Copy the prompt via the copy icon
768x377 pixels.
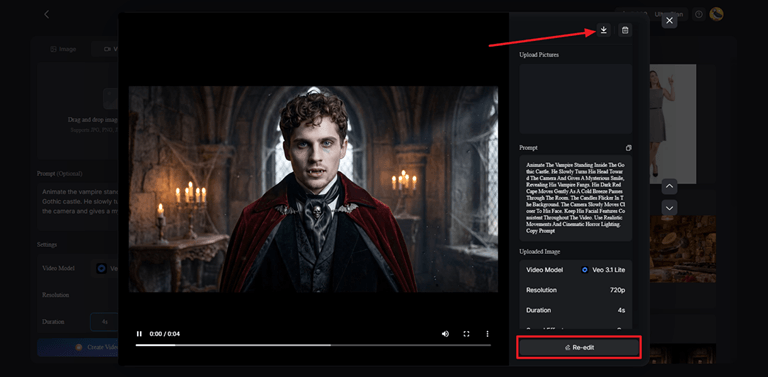[628, 148]
